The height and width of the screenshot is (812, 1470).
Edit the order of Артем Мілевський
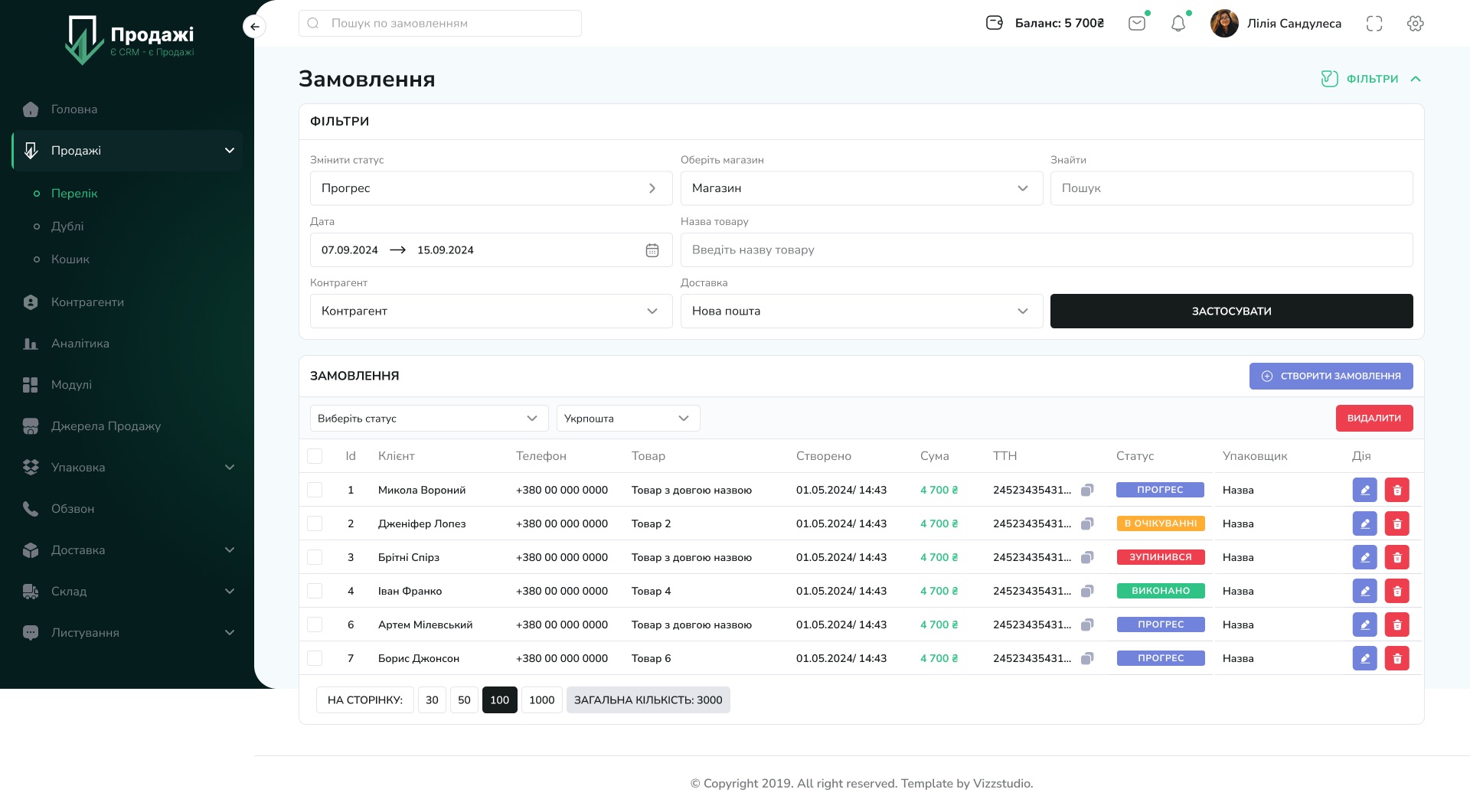click(1364, 624)
